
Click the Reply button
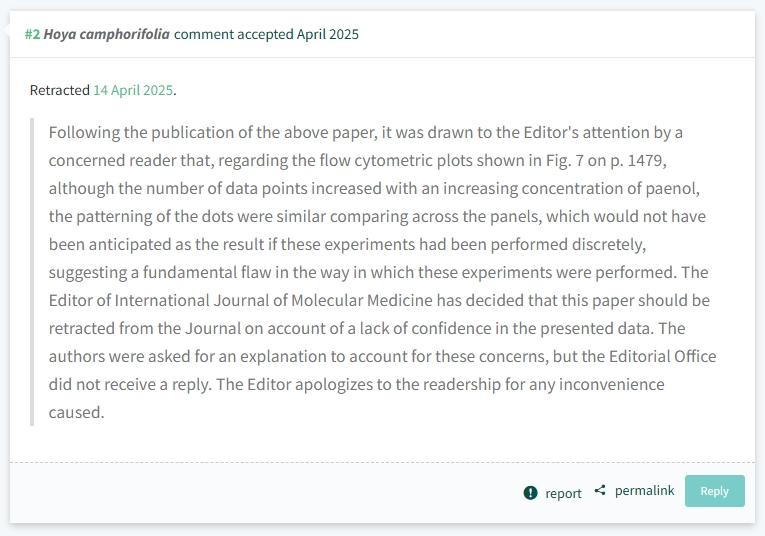coord(715,491)
